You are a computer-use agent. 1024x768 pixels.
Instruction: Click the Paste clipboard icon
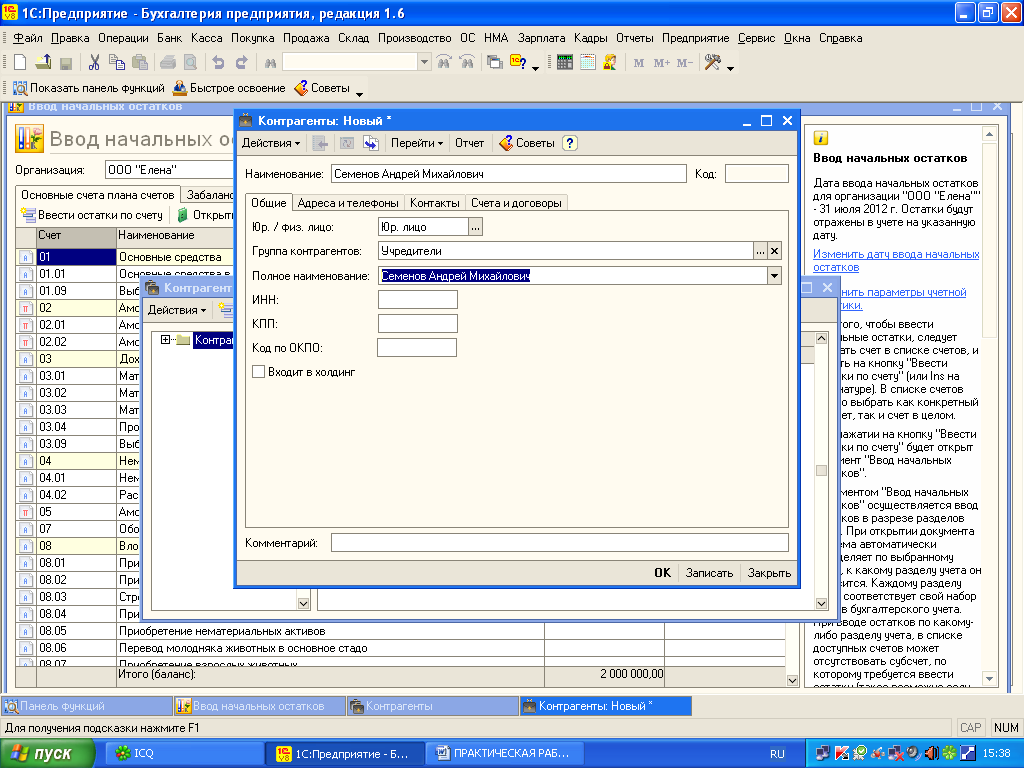pyautogui.click(x=140, y=63)
